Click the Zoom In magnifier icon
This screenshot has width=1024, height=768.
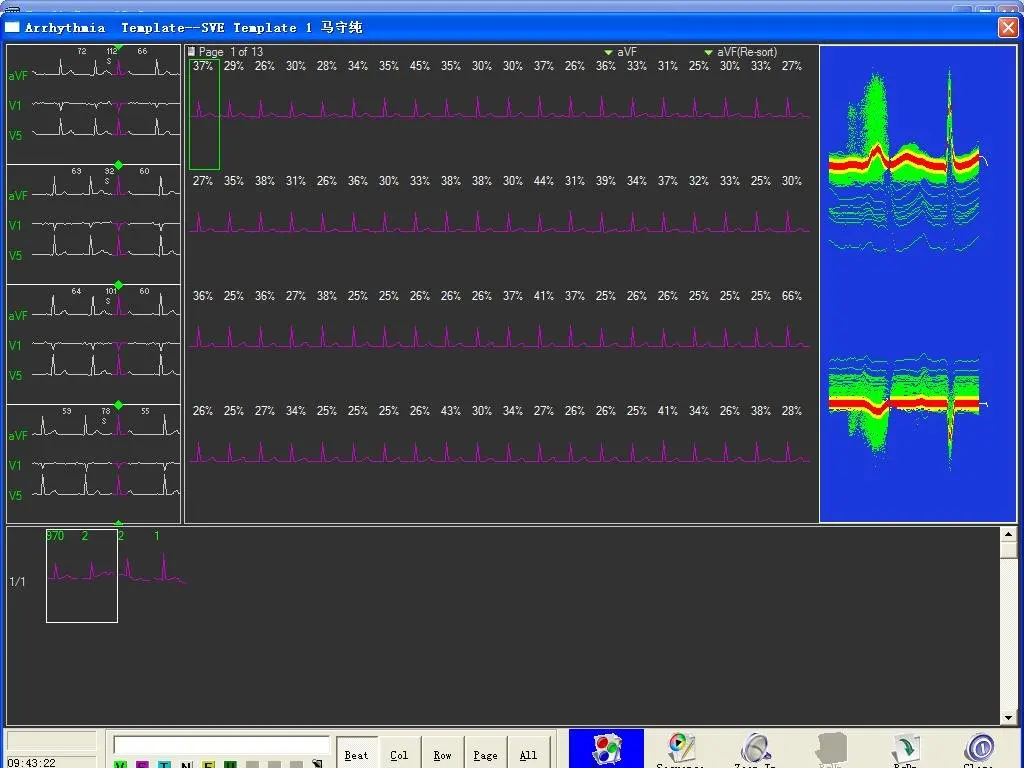(755, 749)
